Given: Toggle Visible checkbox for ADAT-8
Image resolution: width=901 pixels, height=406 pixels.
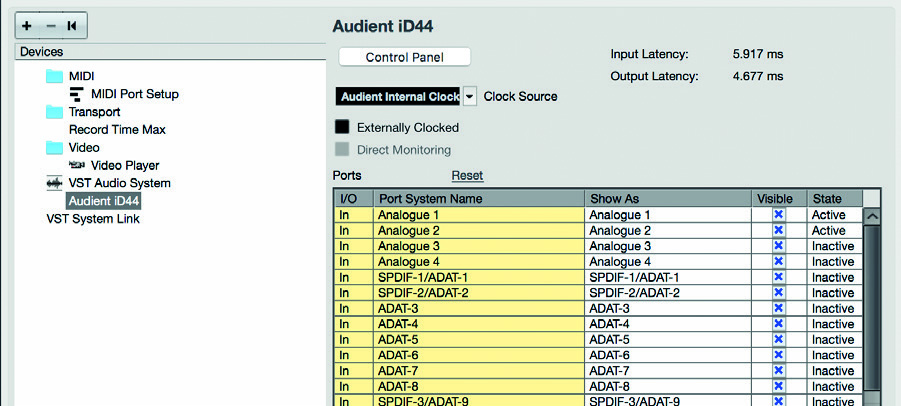Looking at the screenshot, I should click(x=779, y=386).
